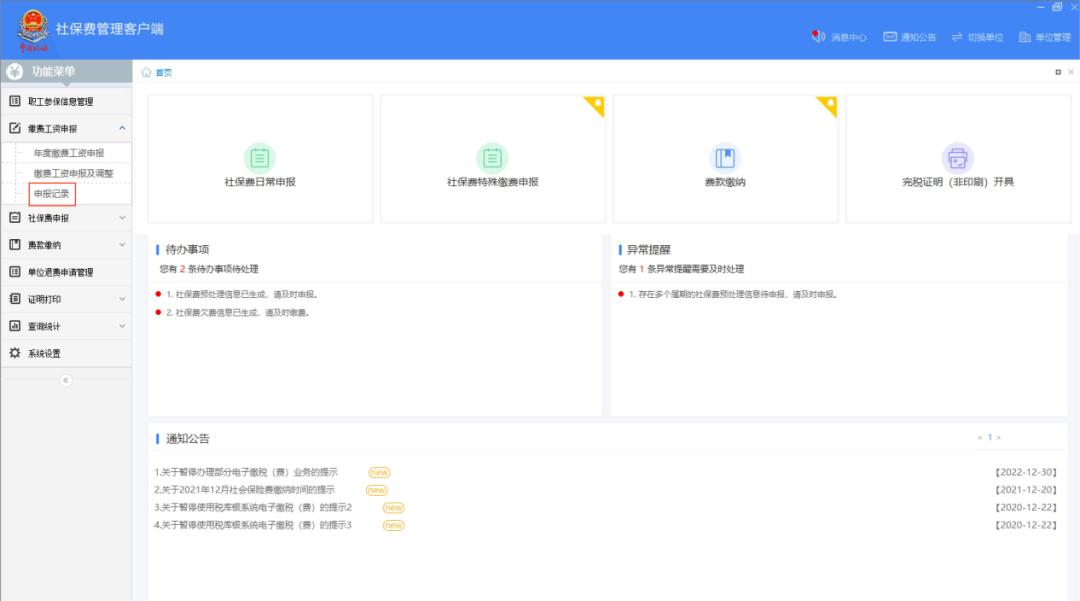Go to next notice page arrow
The image size is (1080, 601).
[998, 438]
